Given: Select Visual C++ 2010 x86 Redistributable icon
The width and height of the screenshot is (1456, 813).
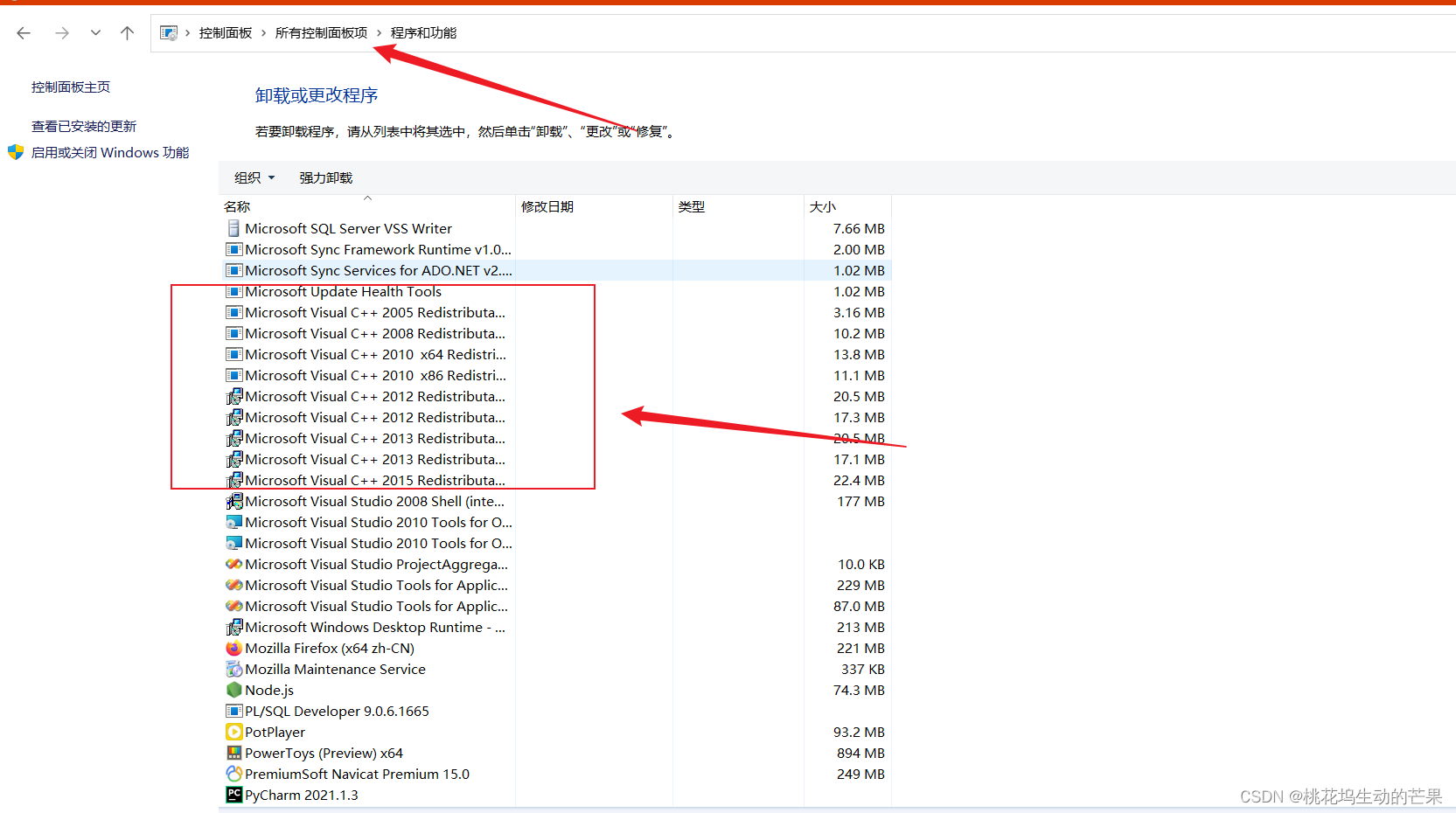Looking at the screenshot, I should click(233, 375).
